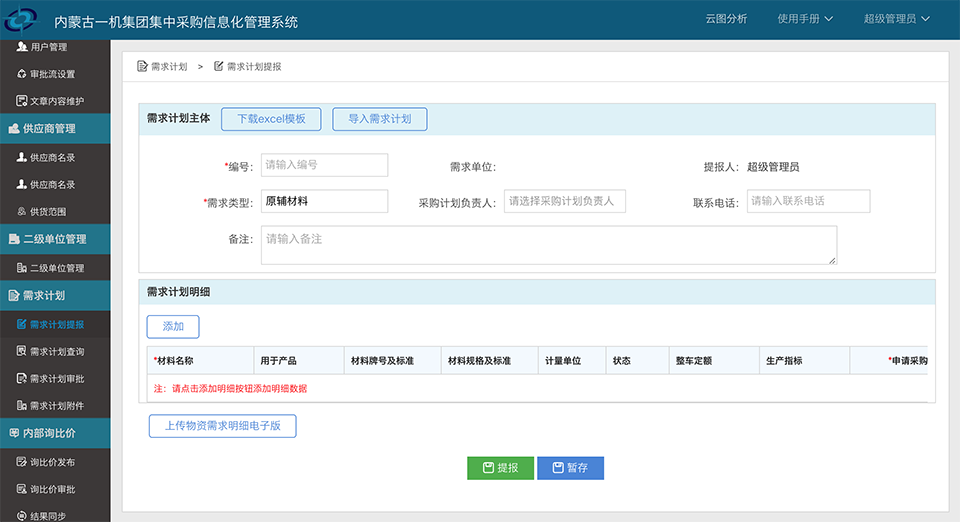Focus the 编号 input field
This screenshot has height=522, width=960.
coord(324,165)
